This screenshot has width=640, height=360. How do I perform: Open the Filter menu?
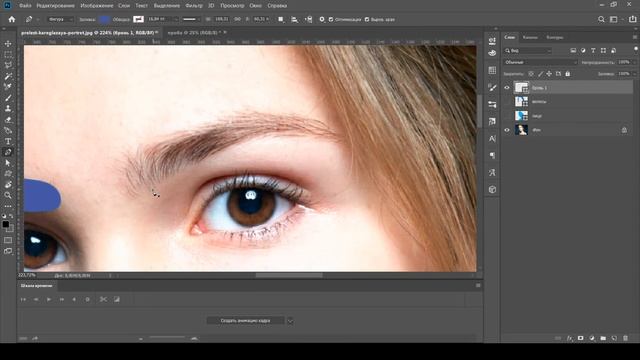[x=194, y=6]
